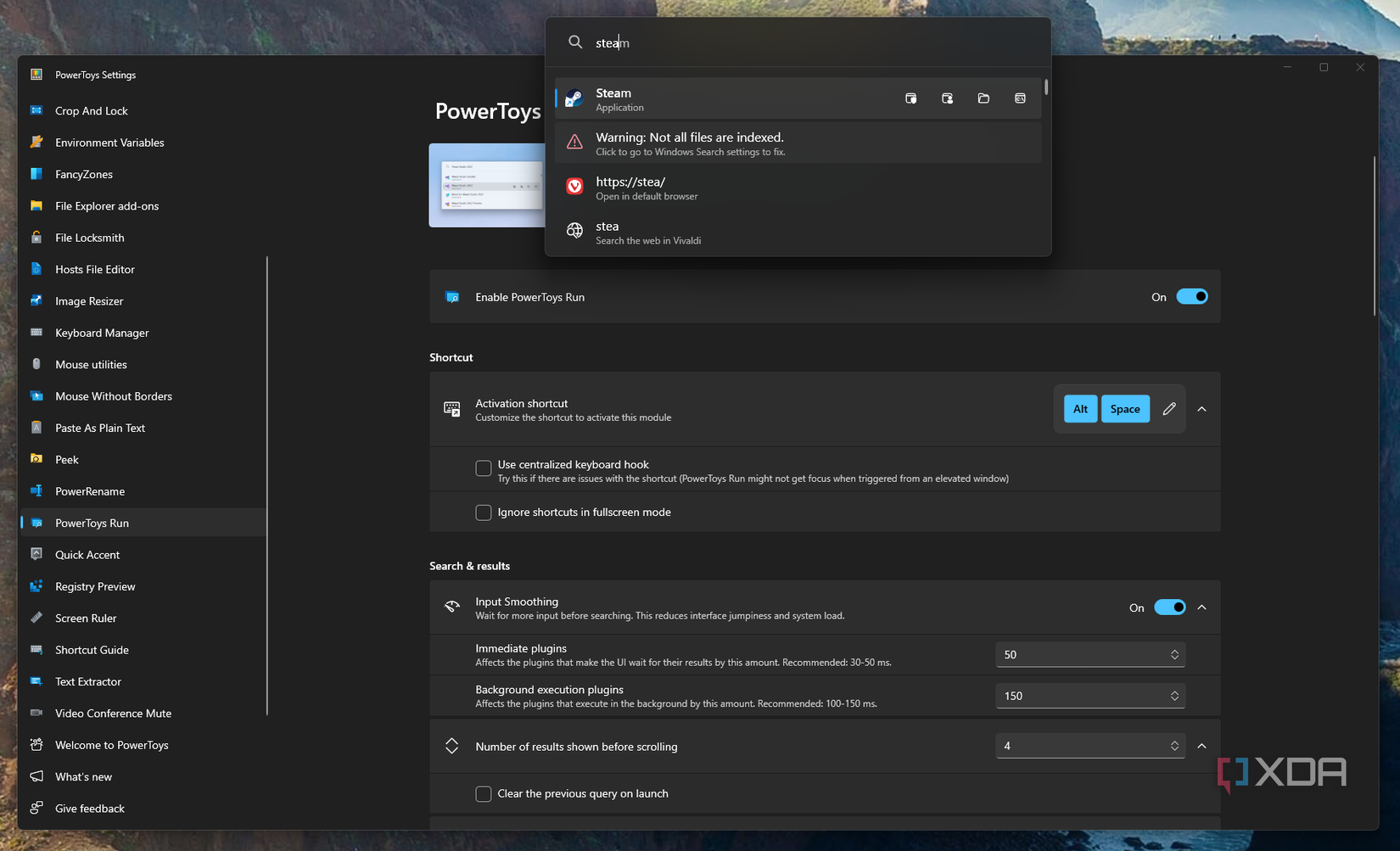Click the Give feedback icon
1400x851 pixels.
click(36, 808)
